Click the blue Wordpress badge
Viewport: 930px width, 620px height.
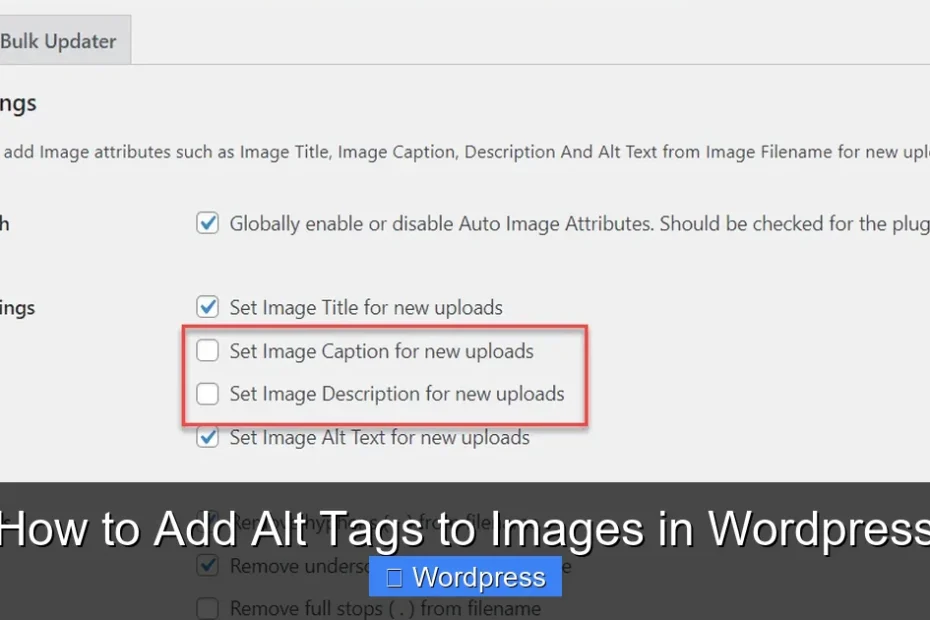pyautogui.click(x=465, y=577)
